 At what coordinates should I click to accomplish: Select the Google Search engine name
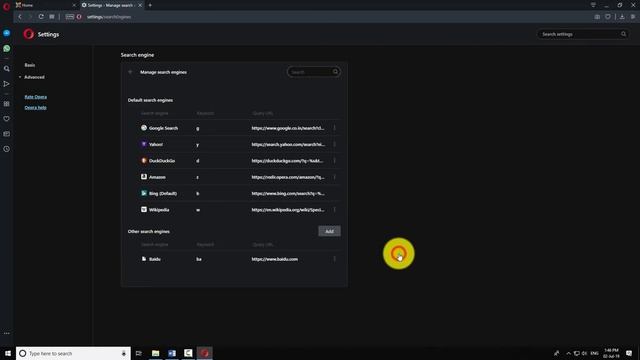[163, 128]
